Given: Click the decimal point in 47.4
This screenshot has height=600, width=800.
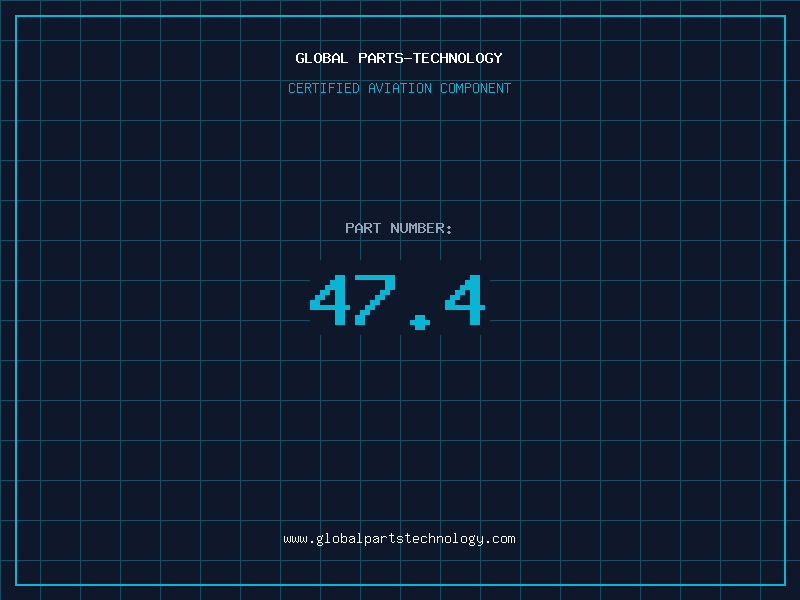Looking at the screenshot, I should click(x=420, y=322).
